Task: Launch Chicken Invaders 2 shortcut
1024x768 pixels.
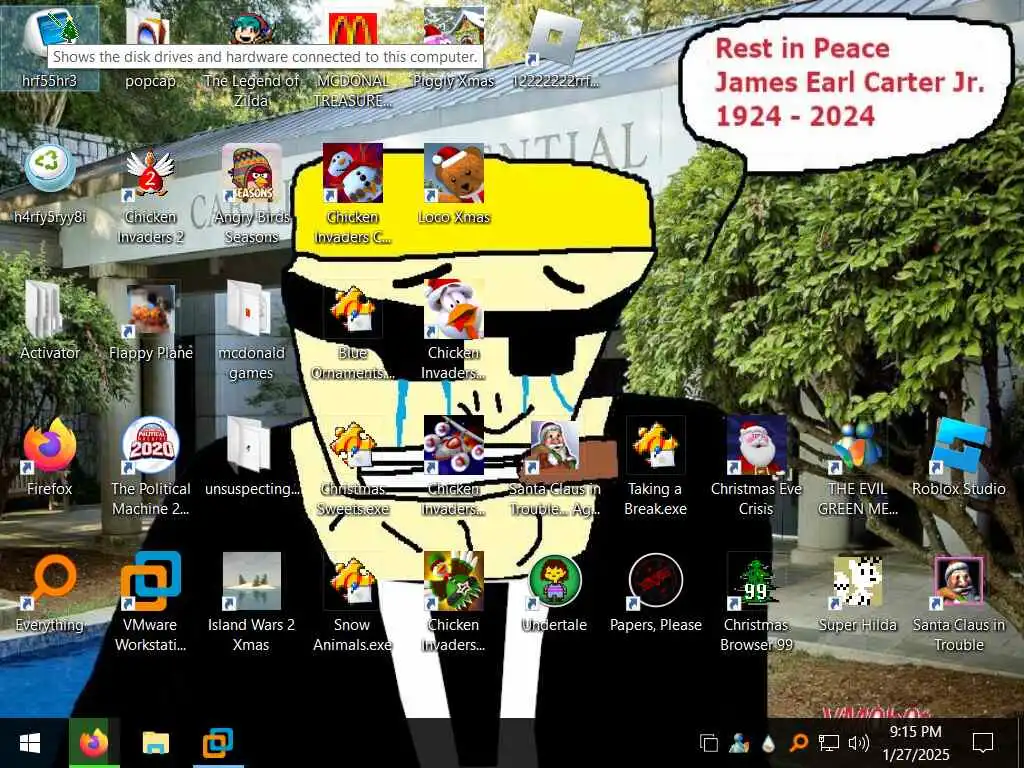Action: point(150,195)
